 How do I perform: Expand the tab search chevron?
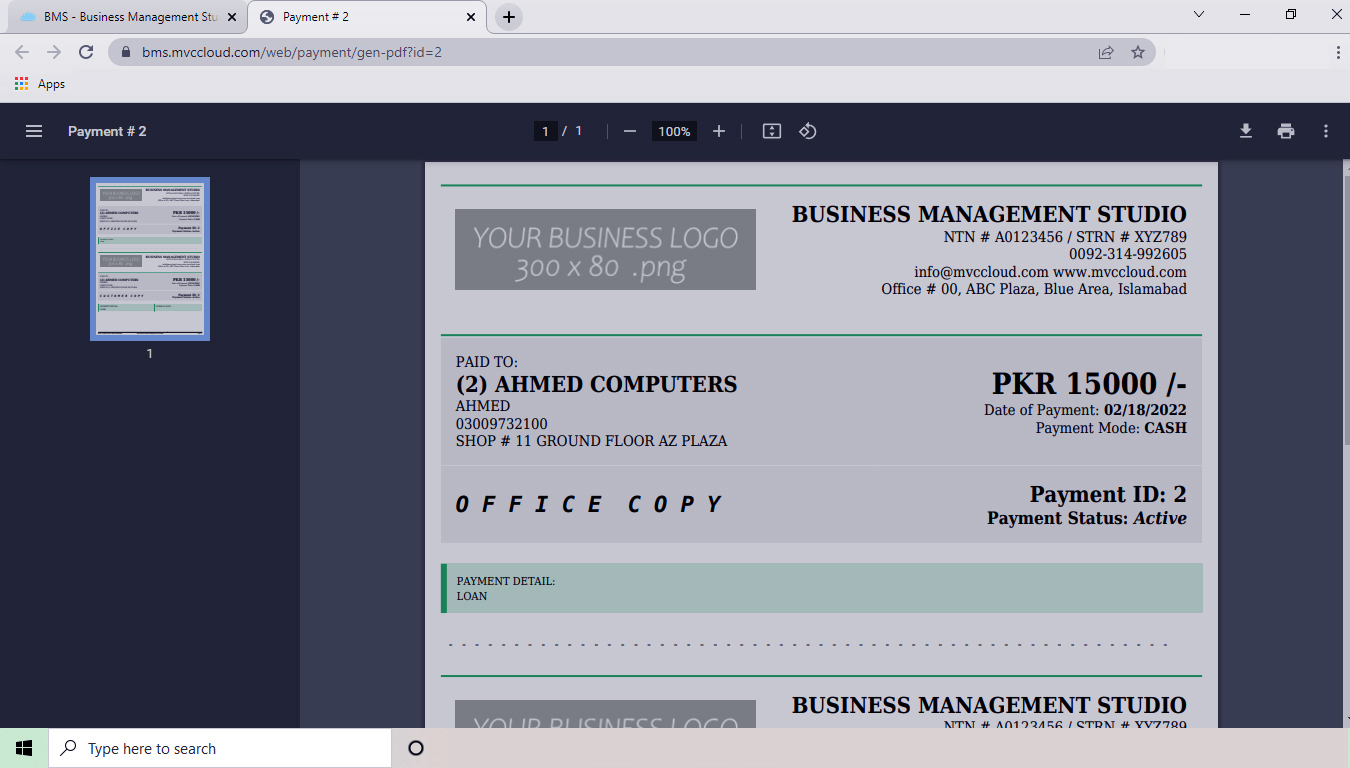point(1199,15)
